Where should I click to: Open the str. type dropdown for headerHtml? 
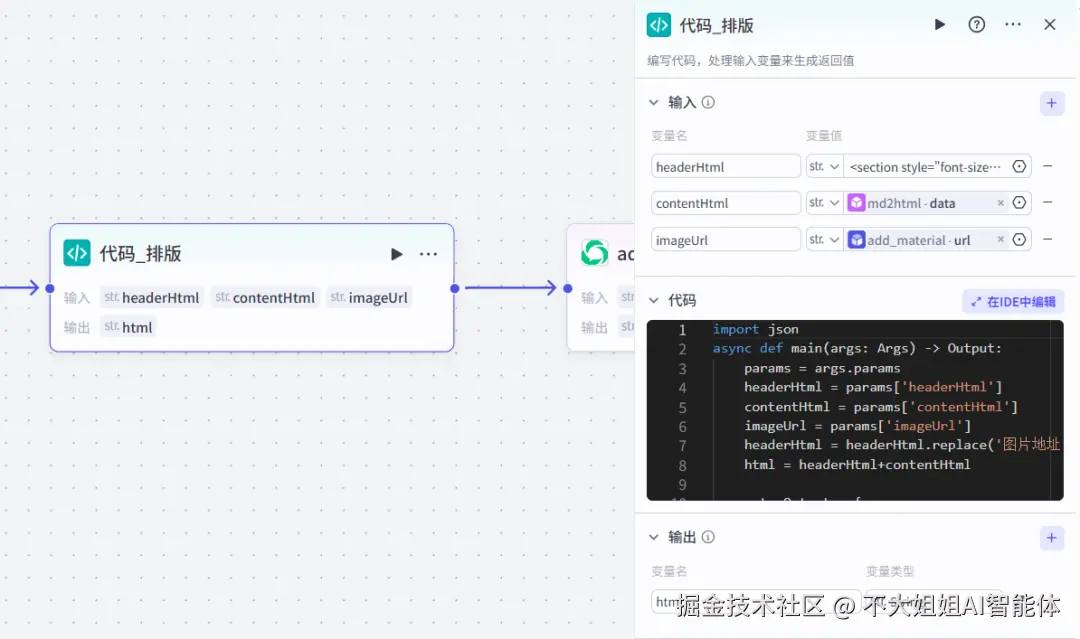click(x=824, y=166)
